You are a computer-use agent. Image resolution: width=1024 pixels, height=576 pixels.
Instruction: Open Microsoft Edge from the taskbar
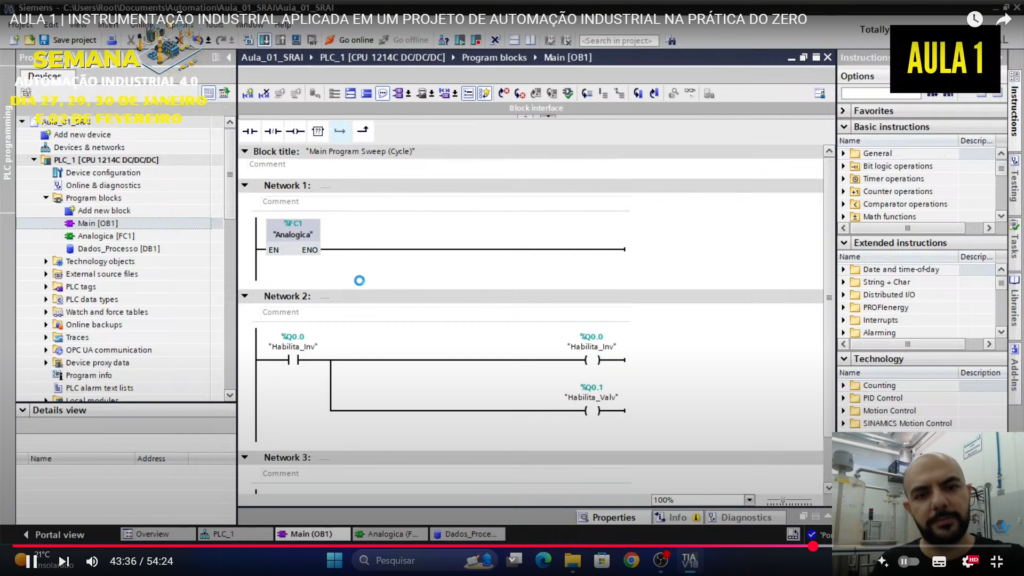[x=543, y=560]
